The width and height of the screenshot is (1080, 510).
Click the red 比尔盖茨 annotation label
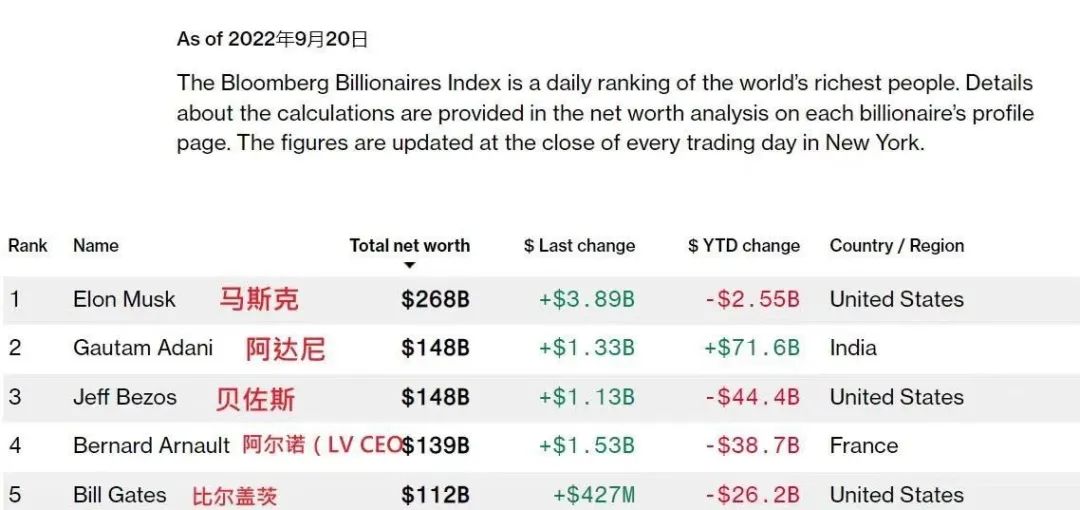(234, 496)
